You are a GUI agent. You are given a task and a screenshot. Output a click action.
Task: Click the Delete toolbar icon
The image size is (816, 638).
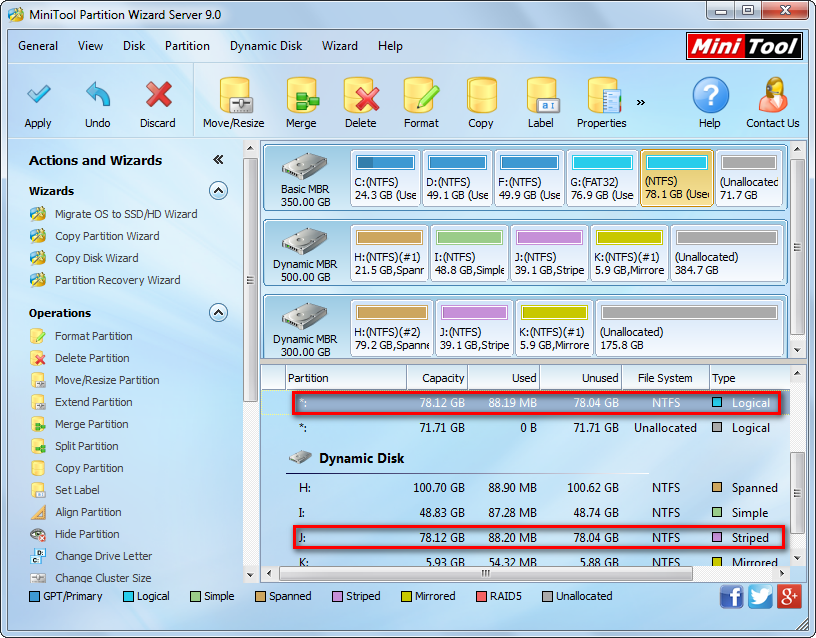pos(361,95)
